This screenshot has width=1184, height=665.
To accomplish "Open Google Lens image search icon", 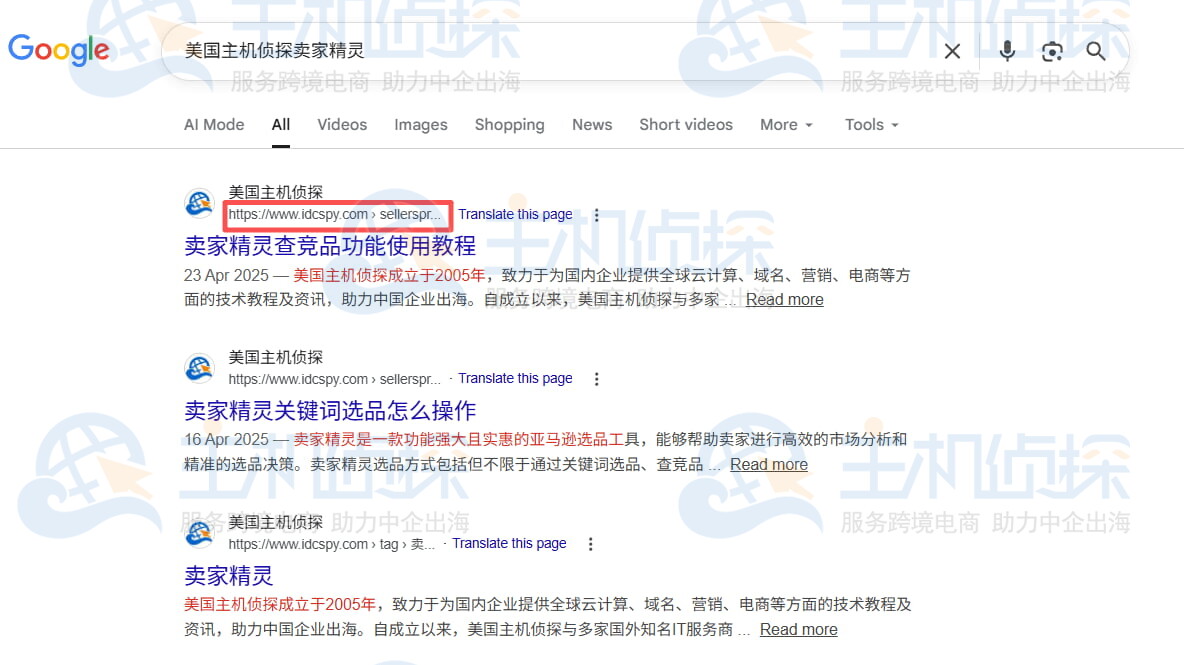I will pyautogui.click(x=1051, y=51).
